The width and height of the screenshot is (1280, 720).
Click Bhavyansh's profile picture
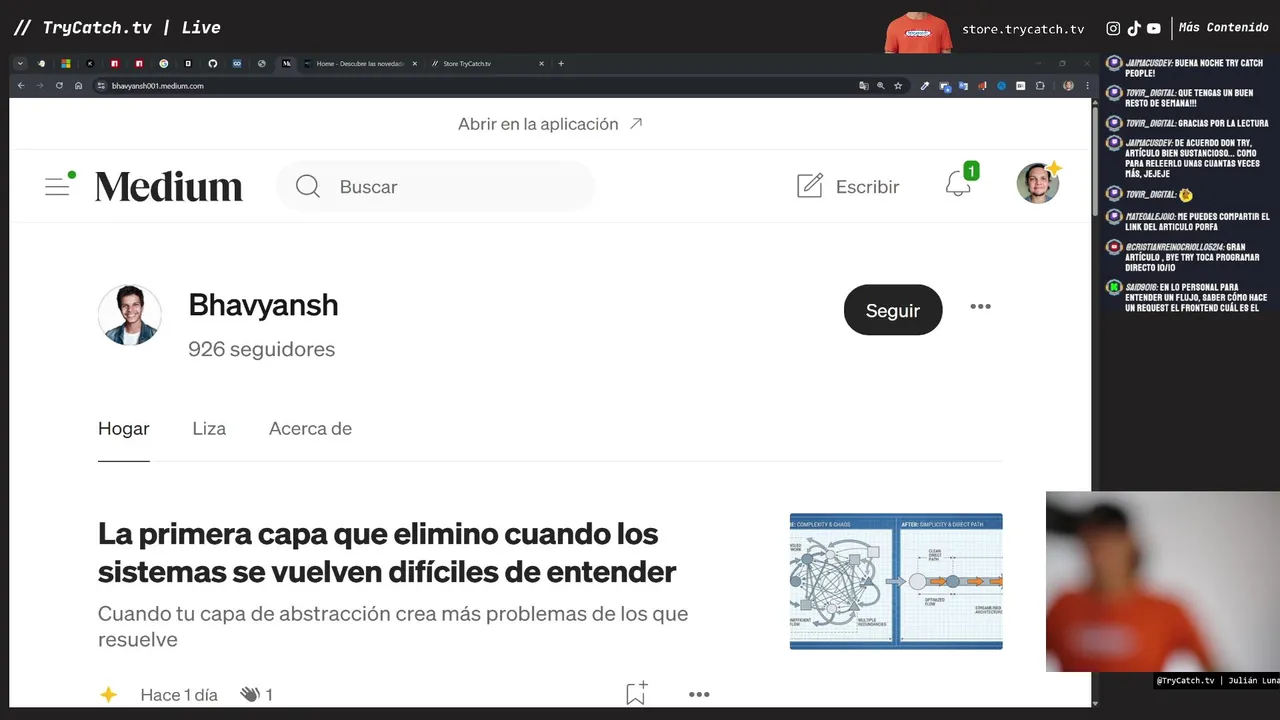pos(130,315)
